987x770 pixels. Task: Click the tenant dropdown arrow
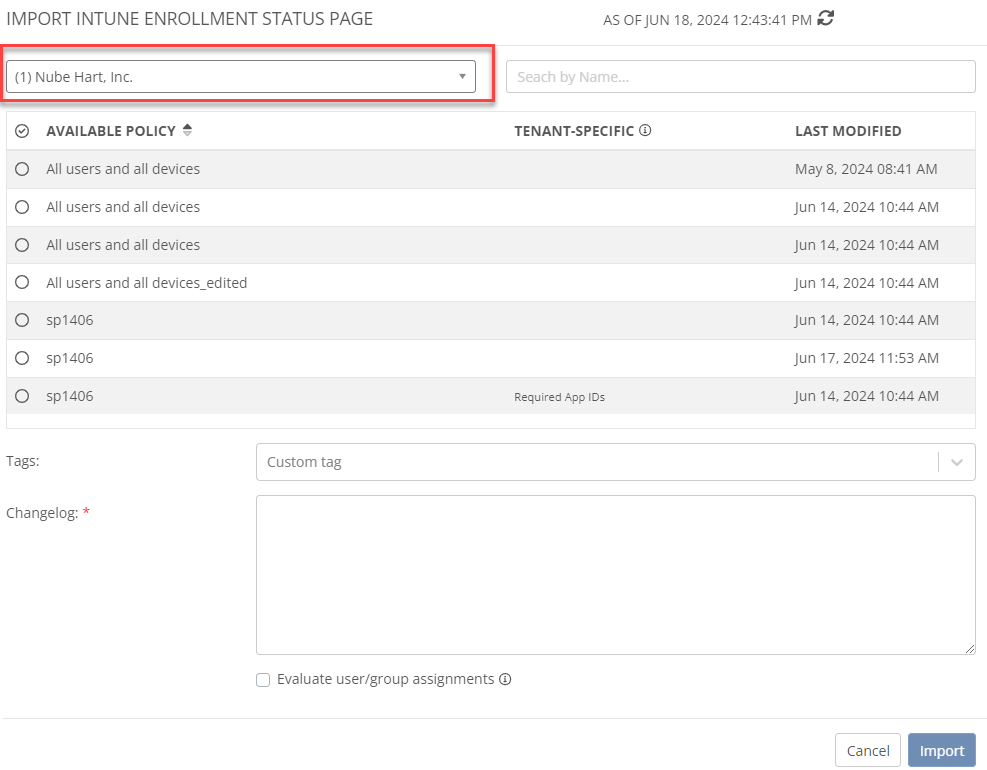click(x=462, y=77)
